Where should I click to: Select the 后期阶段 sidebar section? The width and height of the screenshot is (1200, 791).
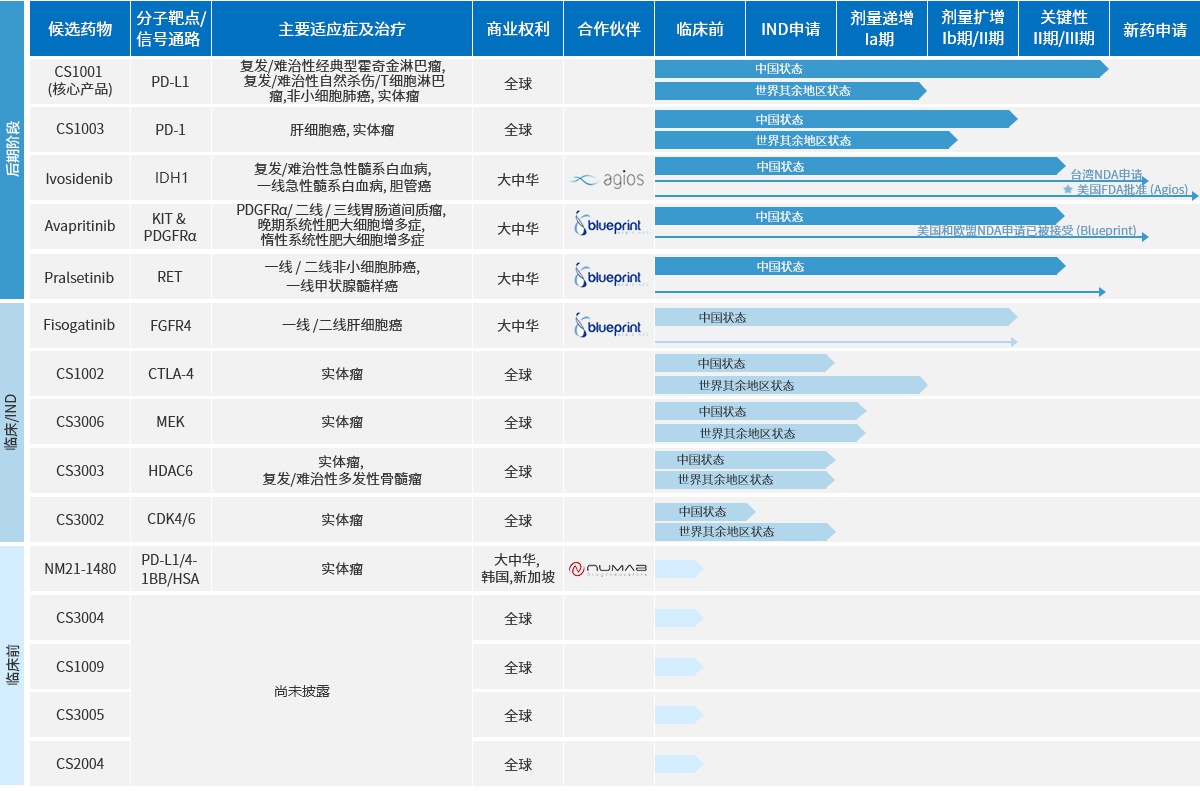tap(12, 150)
